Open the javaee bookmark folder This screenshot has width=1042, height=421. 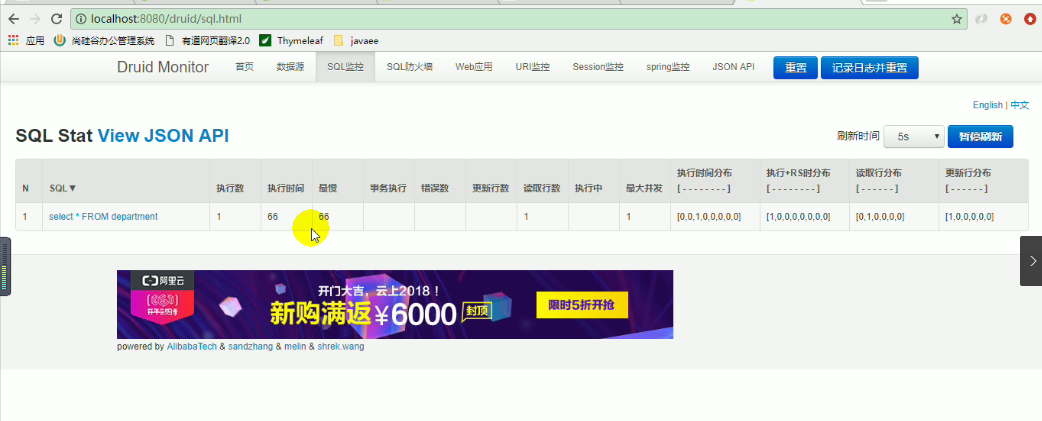(356, 41)
